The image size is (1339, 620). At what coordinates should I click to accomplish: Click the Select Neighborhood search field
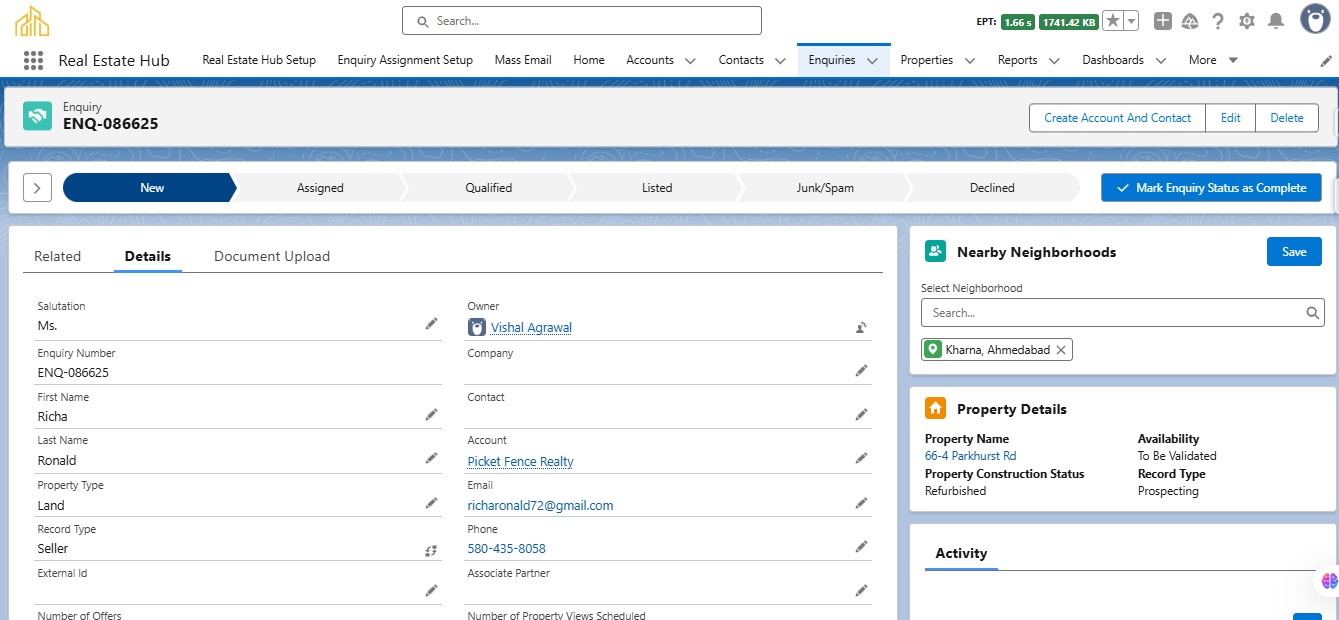point(1115,313)
